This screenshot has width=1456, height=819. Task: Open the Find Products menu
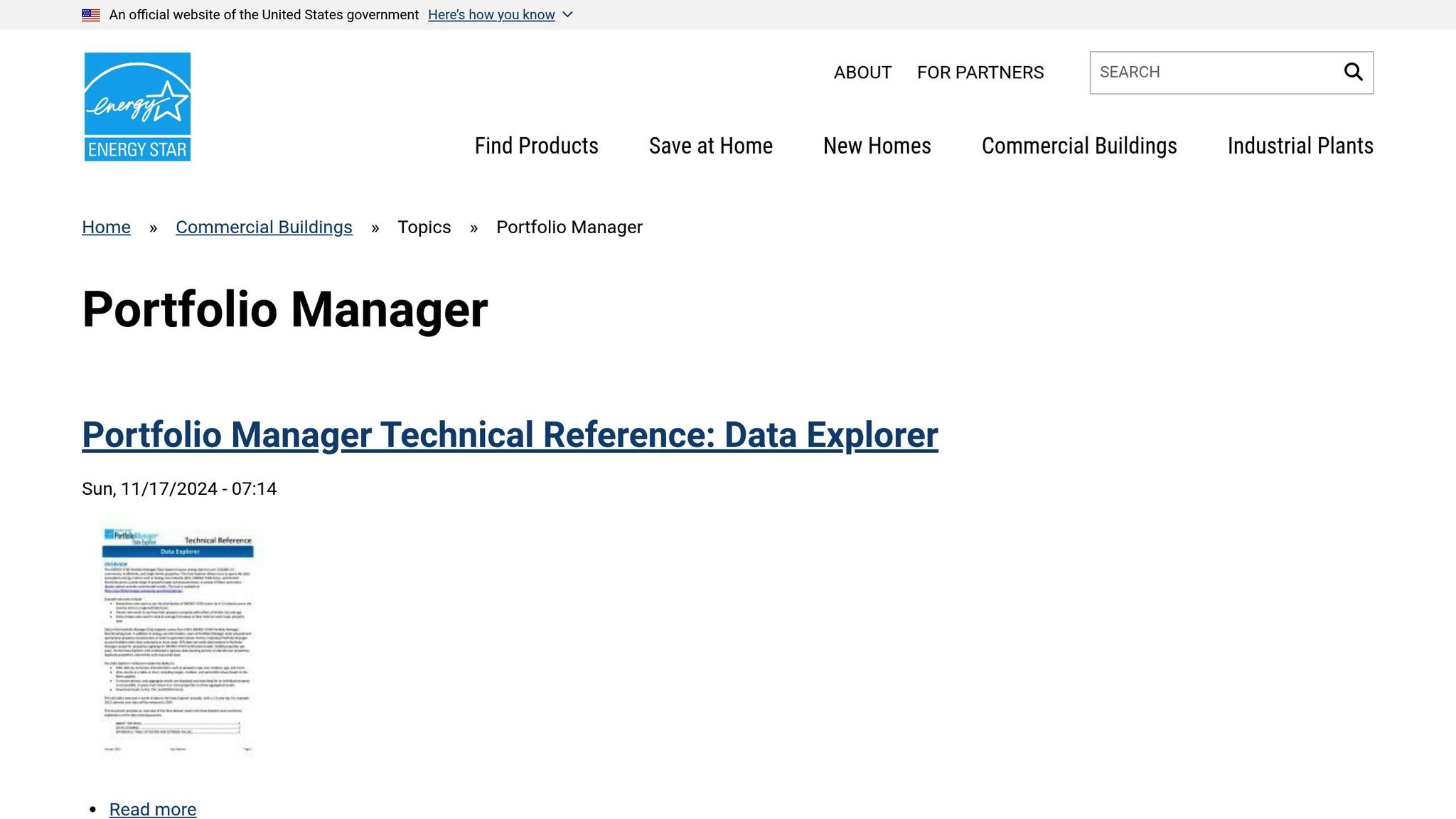click(x=537, y=146)
